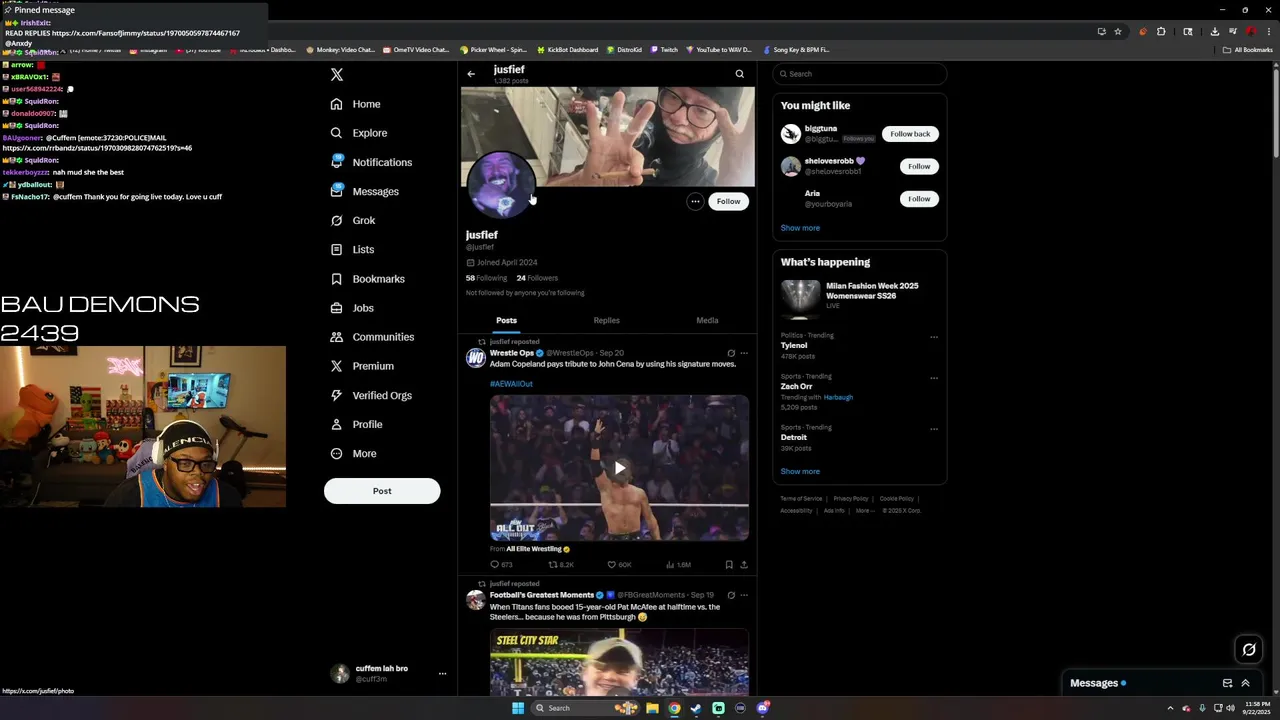
Task: Click Grok icon on Wrestle Ops post
Action: click(x=731, y=353)
